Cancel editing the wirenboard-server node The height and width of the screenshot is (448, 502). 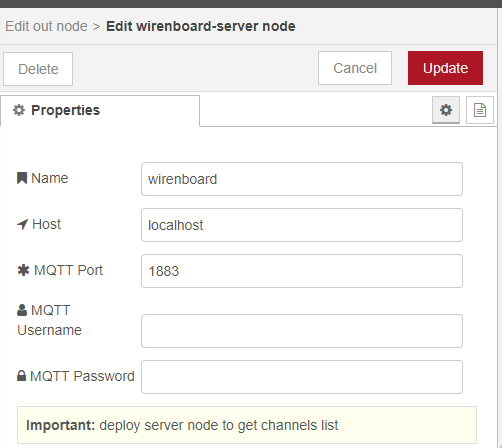(x=355, y=68)
